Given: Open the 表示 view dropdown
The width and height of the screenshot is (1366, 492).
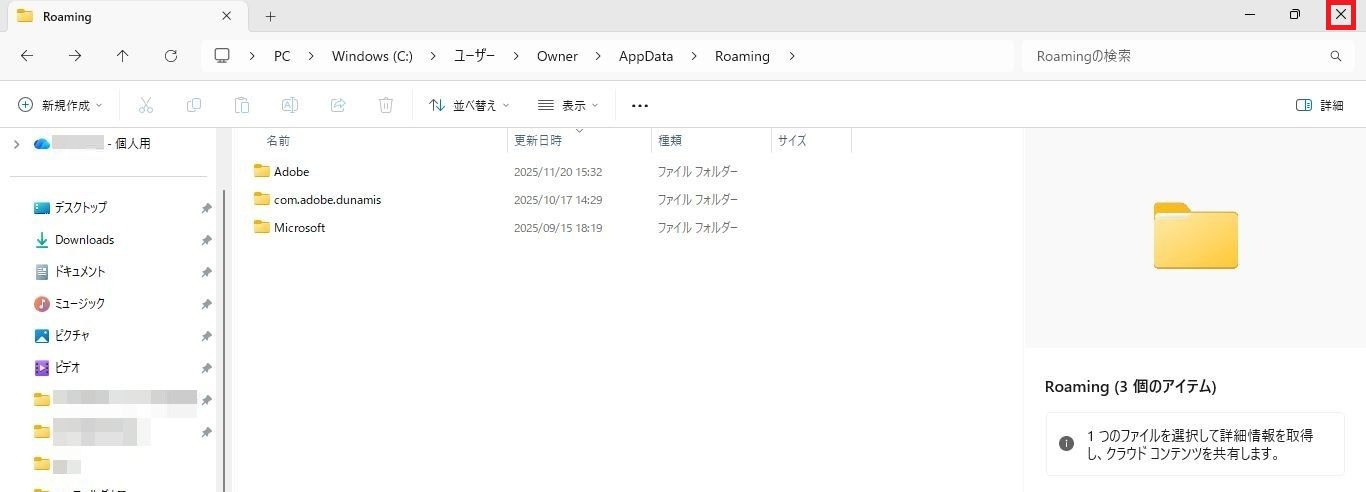Looking at the screenshot, I should pyautogui.click(x=568, y=105).
